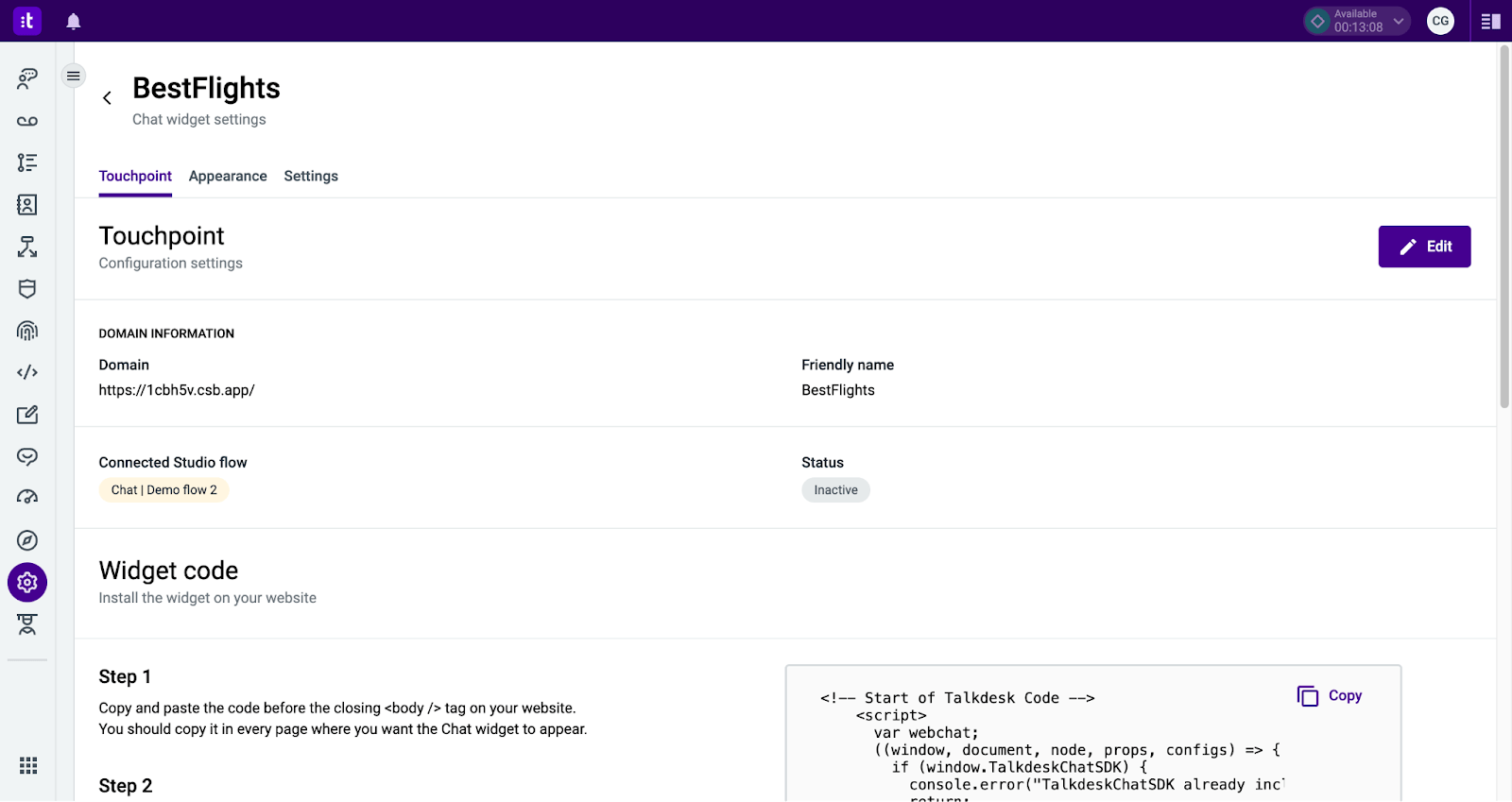
Task: Open the conversations app in the sidebar
Action: coord(27,78)
